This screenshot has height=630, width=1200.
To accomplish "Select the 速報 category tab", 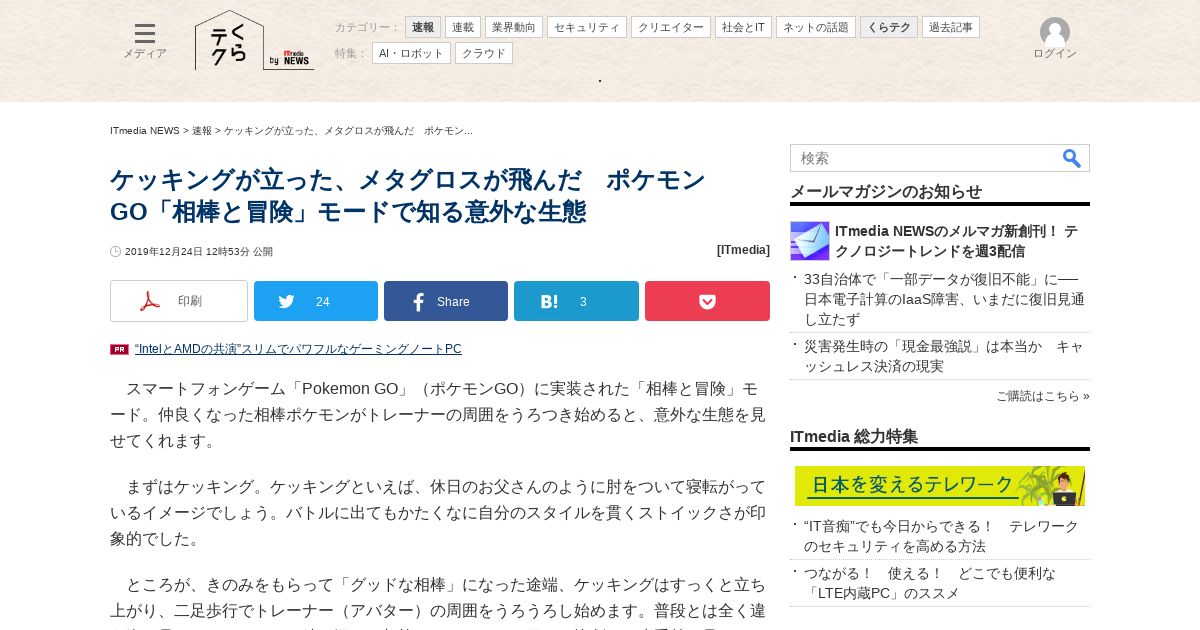I will pyautogui.click(x=423, y=27).
